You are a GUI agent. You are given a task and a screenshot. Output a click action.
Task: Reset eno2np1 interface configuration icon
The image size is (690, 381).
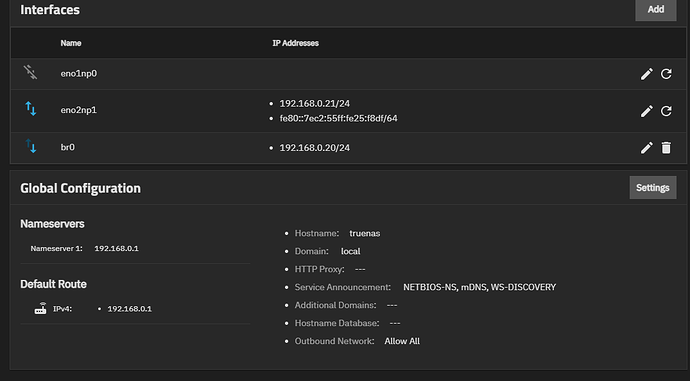(x=666, y=111)
